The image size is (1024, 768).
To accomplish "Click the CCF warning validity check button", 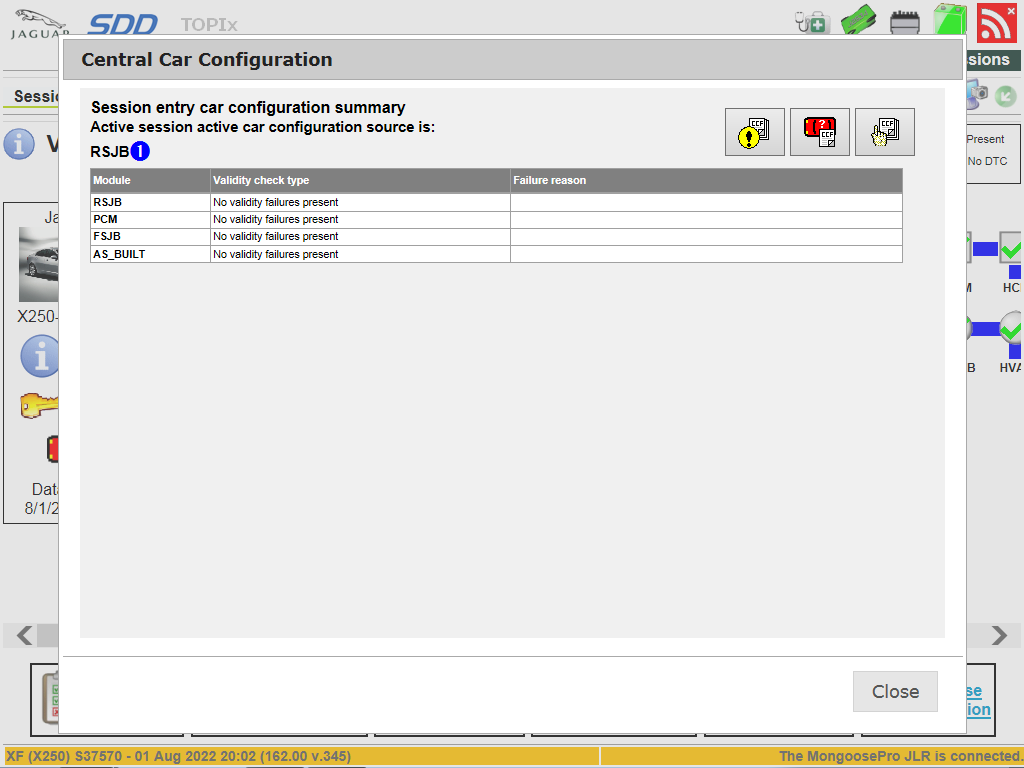I will [x=754, y=132].
